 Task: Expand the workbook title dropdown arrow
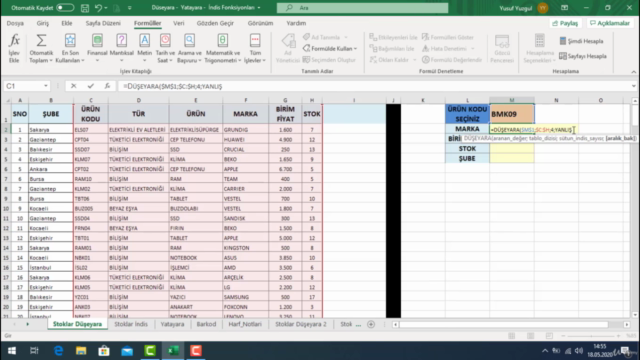click(259, 8)
